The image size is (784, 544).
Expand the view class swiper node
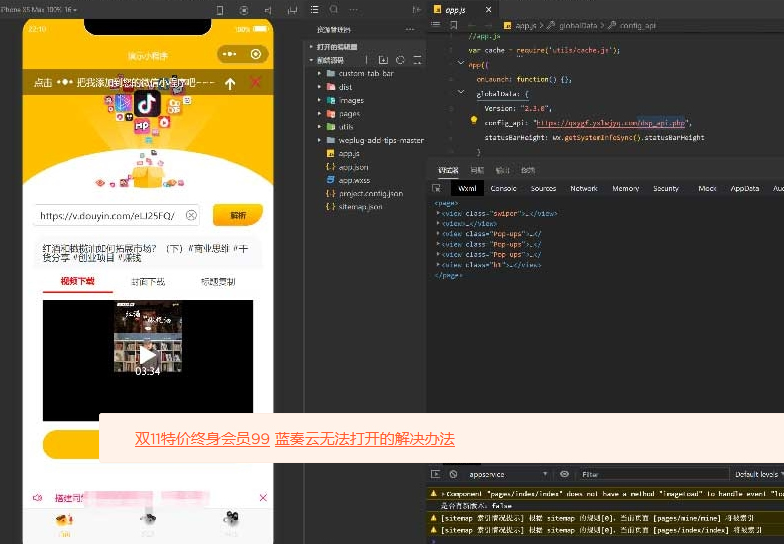click(x=438, y=213)
